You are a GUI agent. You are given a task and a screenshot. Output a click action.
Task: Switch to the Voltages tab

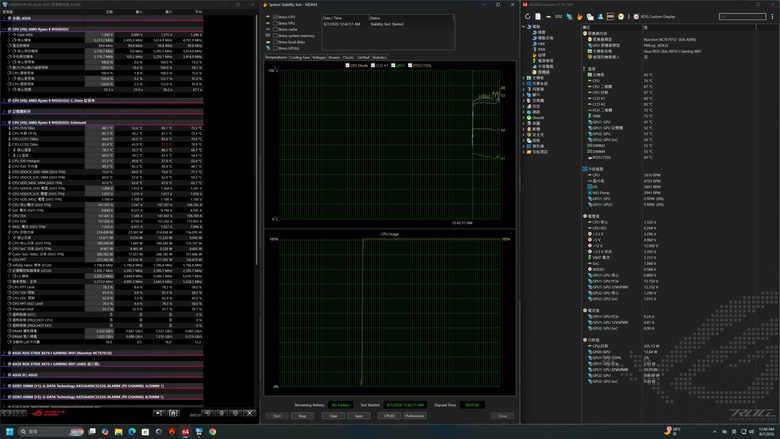(319, 58)
